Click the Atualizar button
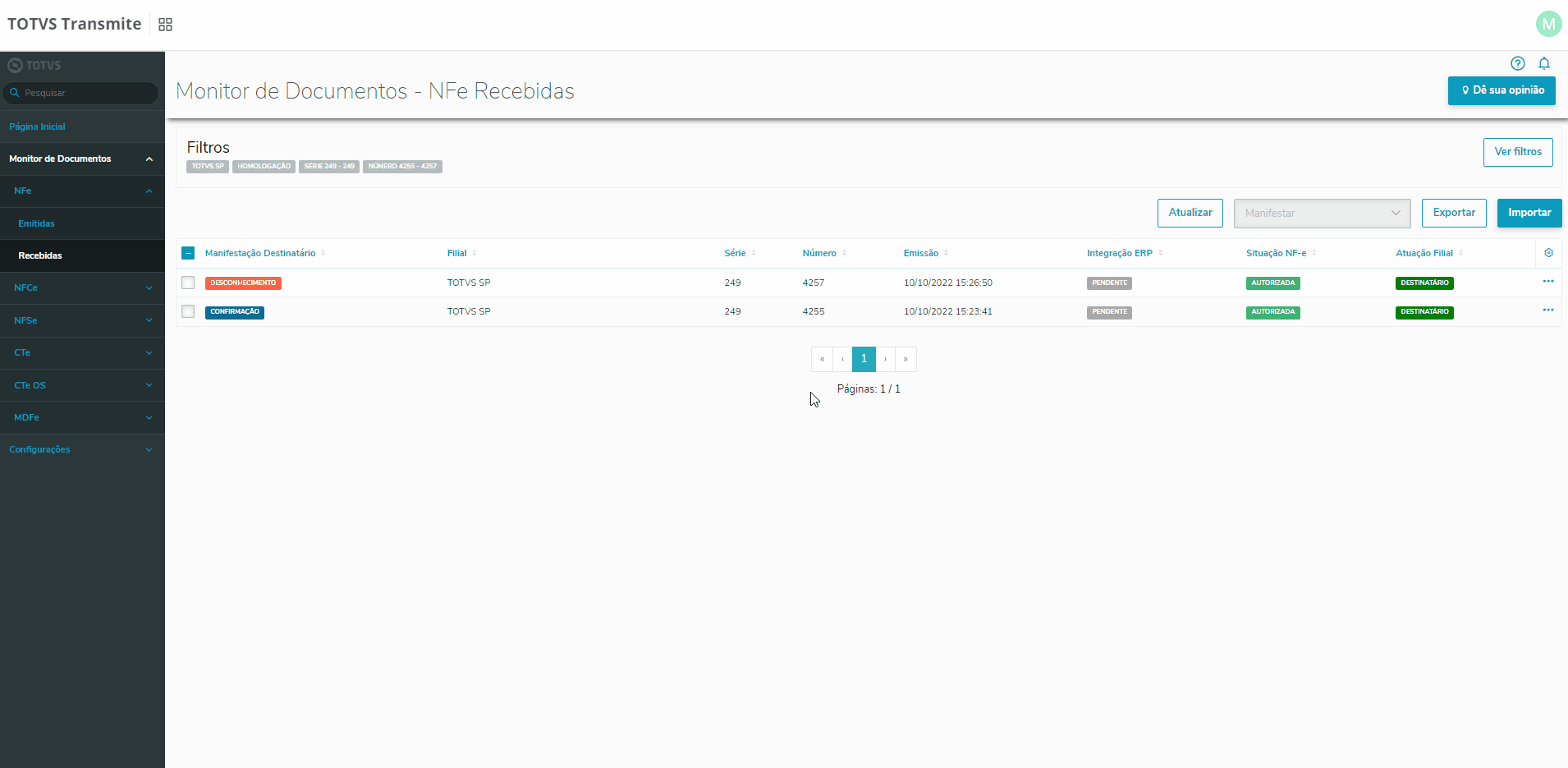The width and height of the screenshot is (1568, 768). (x=1190, y=213)
